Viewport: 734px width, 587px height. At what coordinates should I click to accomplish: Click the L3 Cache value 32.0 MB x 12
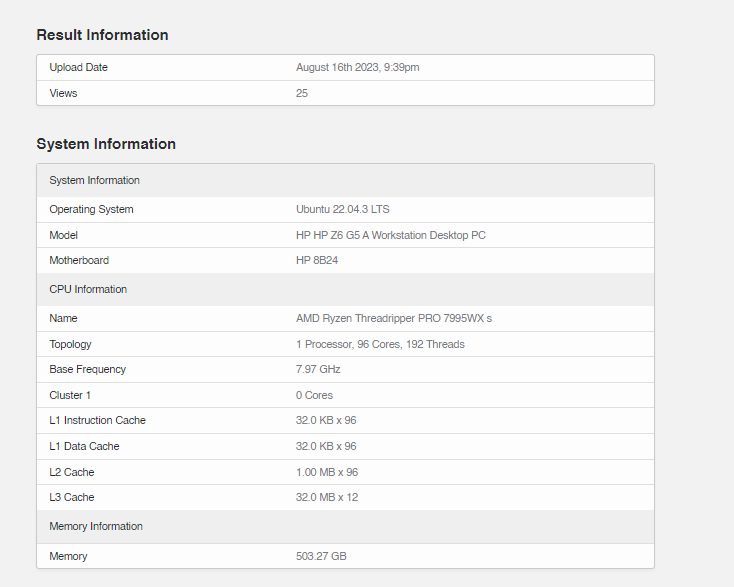[x=326, y=497]
